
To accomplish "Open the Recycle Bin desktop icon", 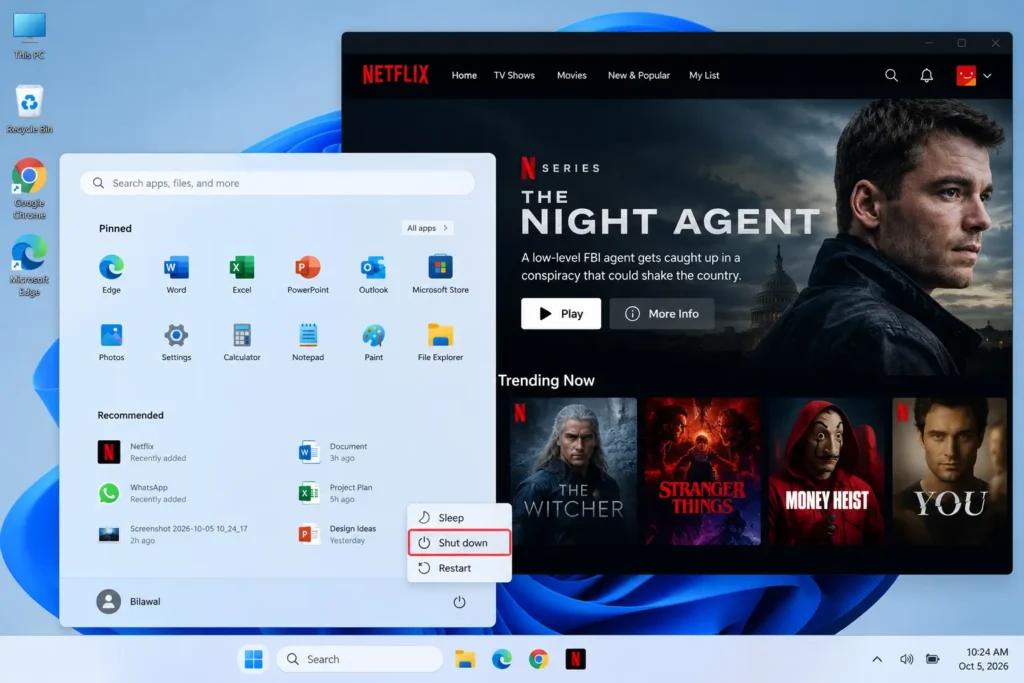I will 29,109.
